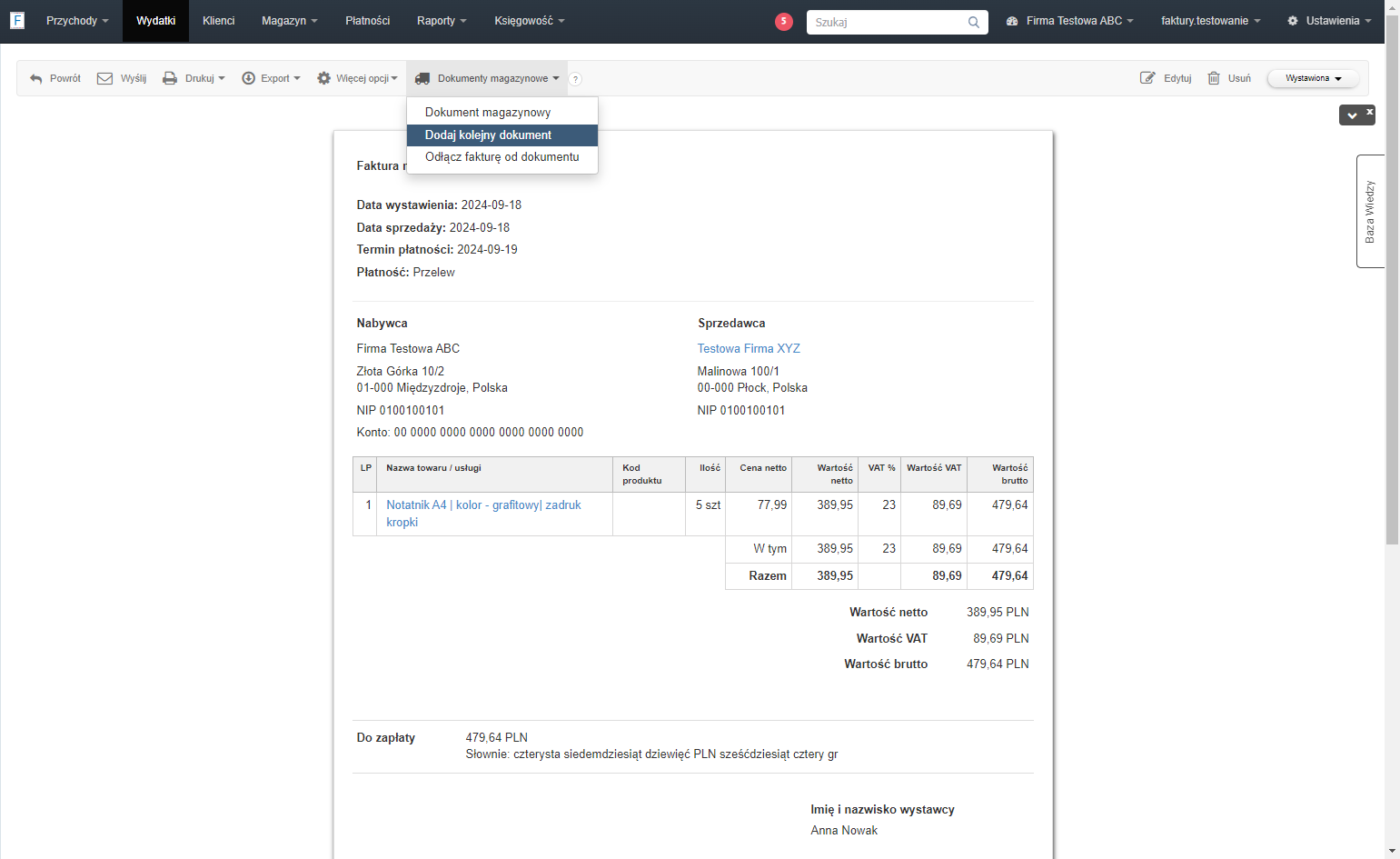Click the down chevron on the dark widget
The height and width of the screenshot is (859, 1400).
pyautogui.click(x=1352, y=115)
